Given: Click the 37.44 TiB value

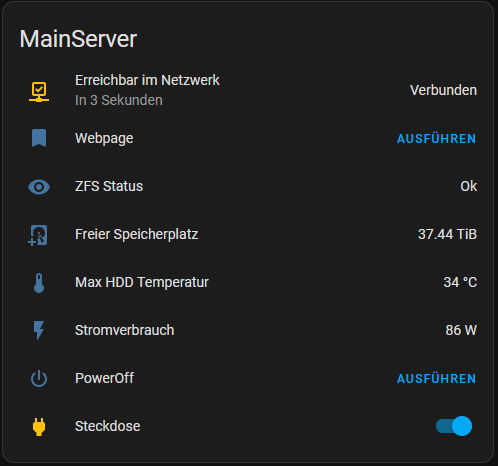Looking at the screenshot, I should (447, 234).
